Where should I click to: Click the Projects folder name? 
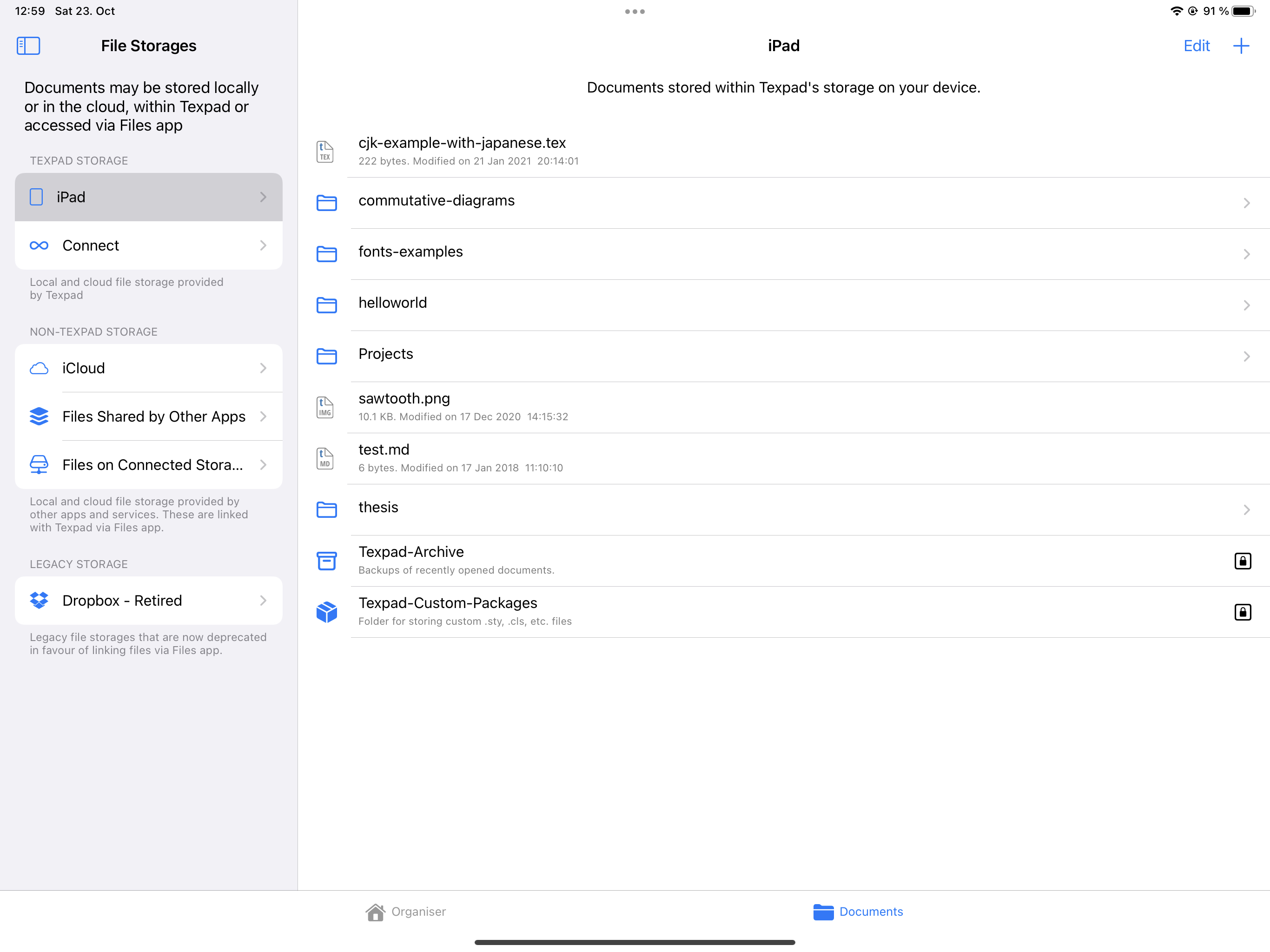coord(386,354)
